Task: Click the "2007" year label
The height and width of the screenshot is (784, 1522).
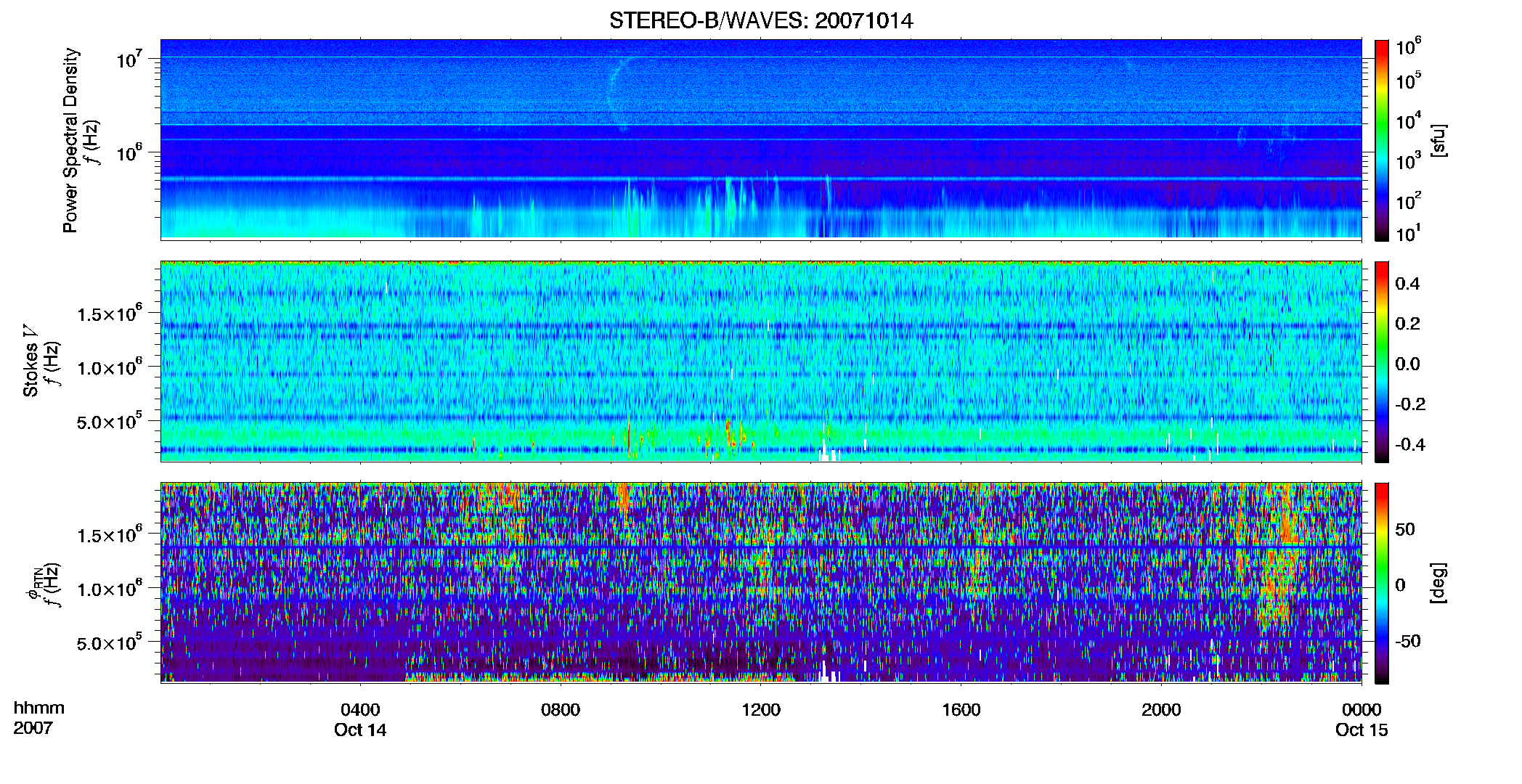Action: pyautogui.click(x=33, y=728)
